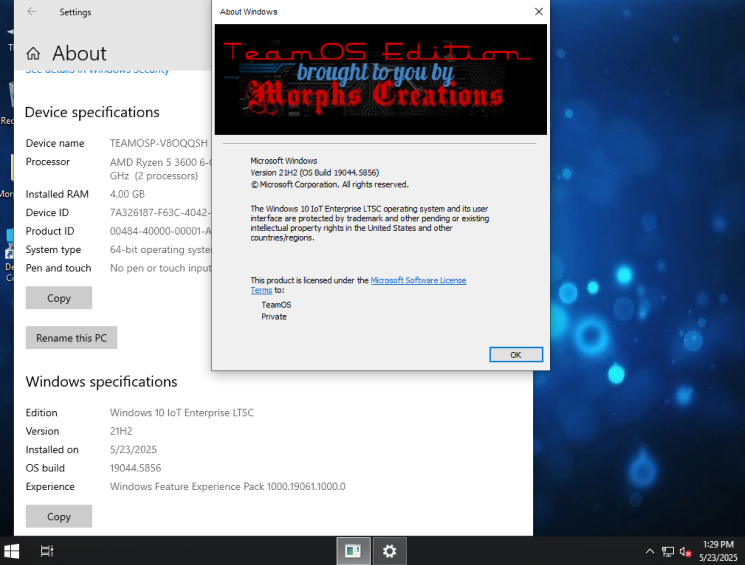Screen dimensions: 745x565
Task: Open the 'Terms' link continuation
Action: (x=261, y=290)
